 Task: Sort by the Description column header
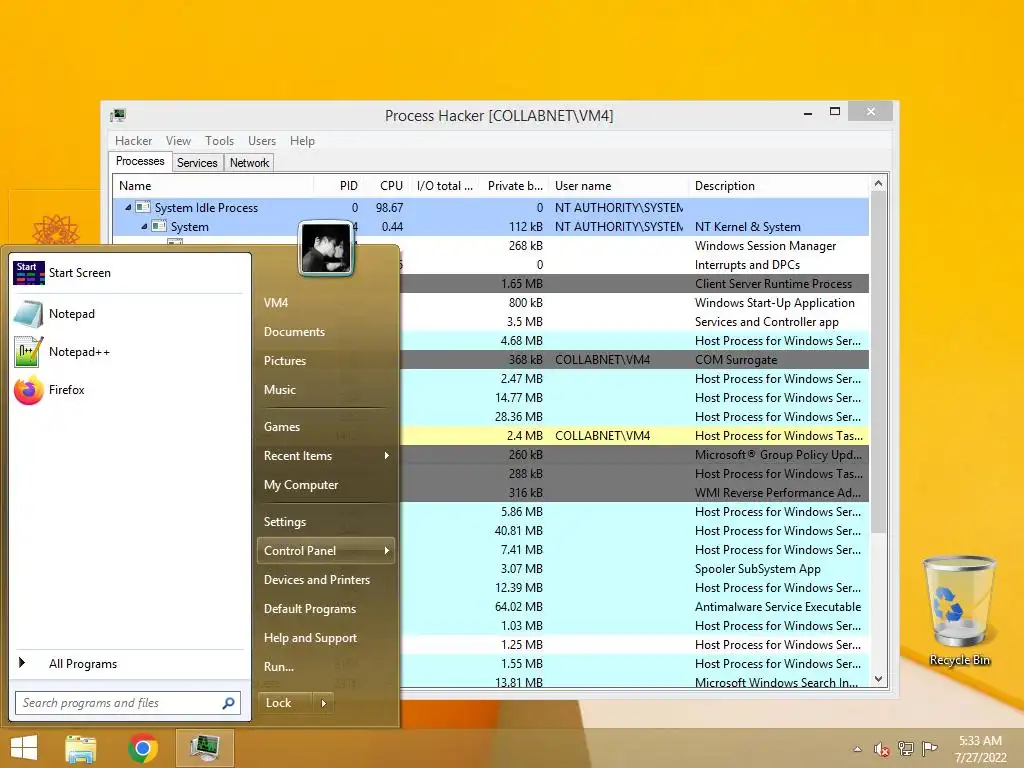[780, 186]
